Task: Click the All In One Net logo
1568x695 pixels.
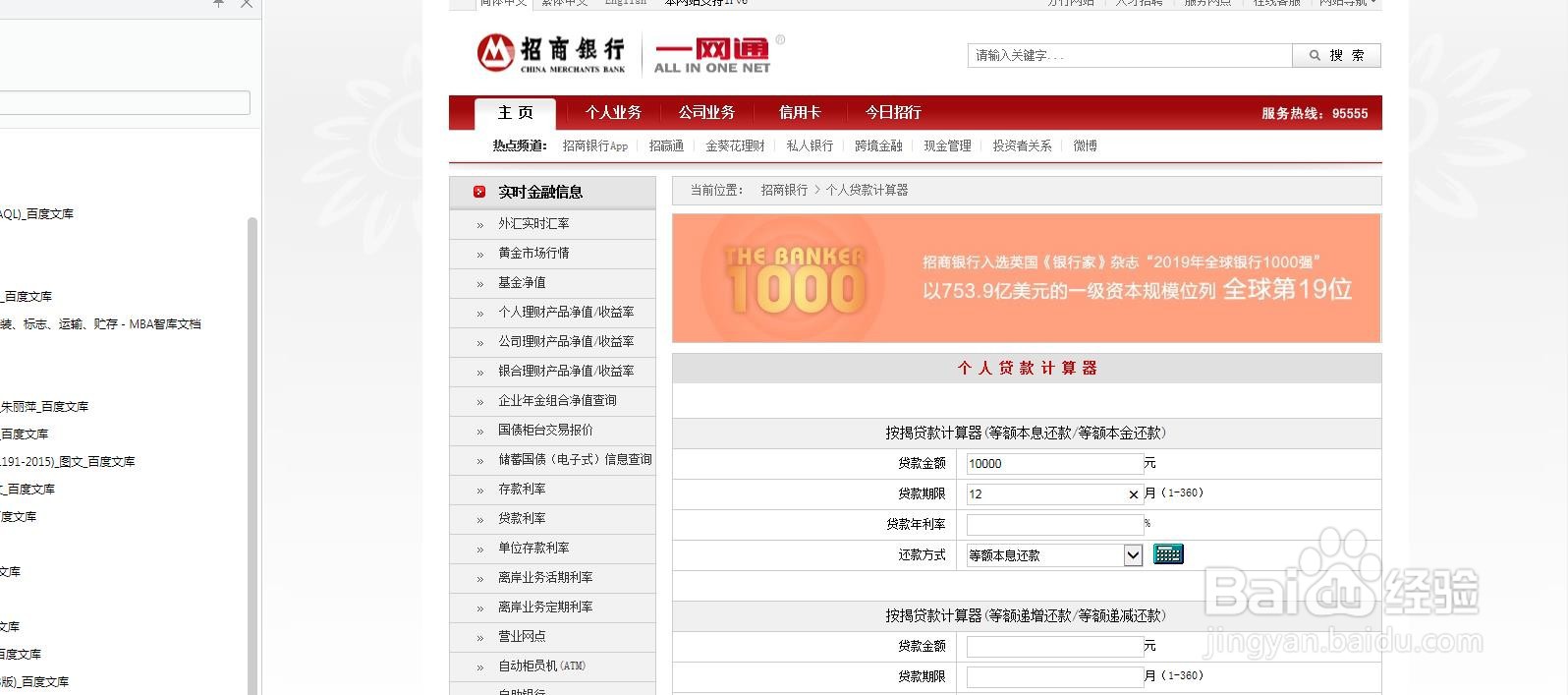Action: (x=717, y=54)
